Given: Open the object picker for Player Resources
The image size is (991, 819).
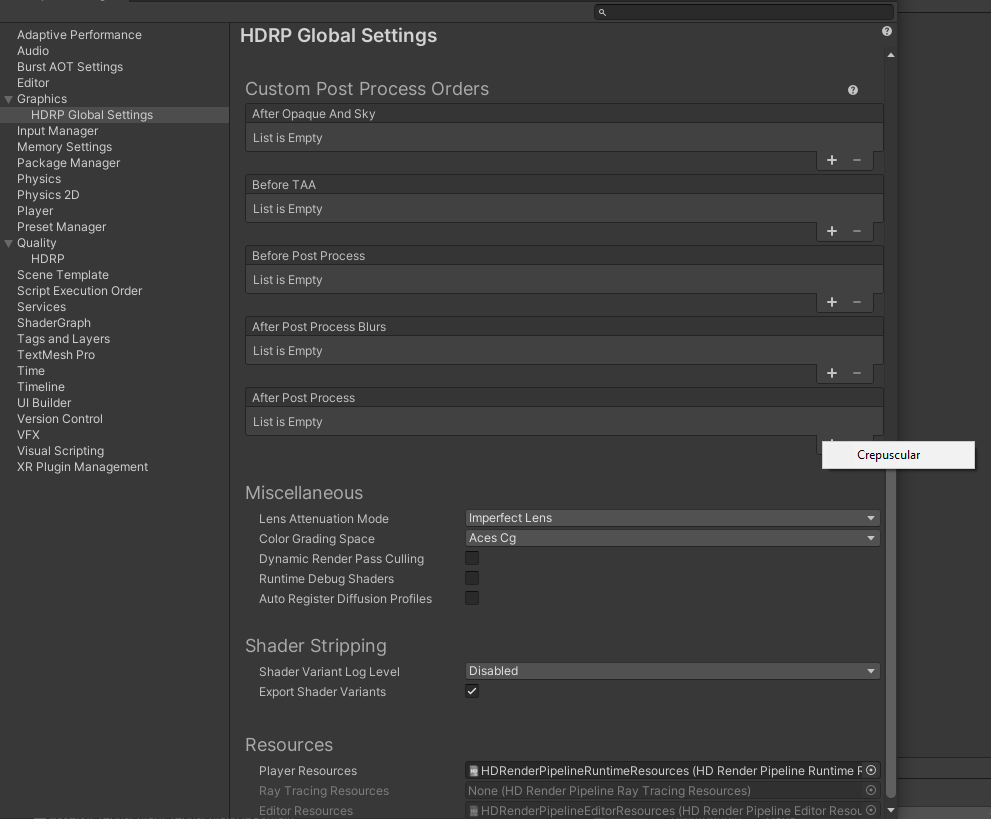Looking at the screenshot, I should pyautogui.click(x=870, y=770).
